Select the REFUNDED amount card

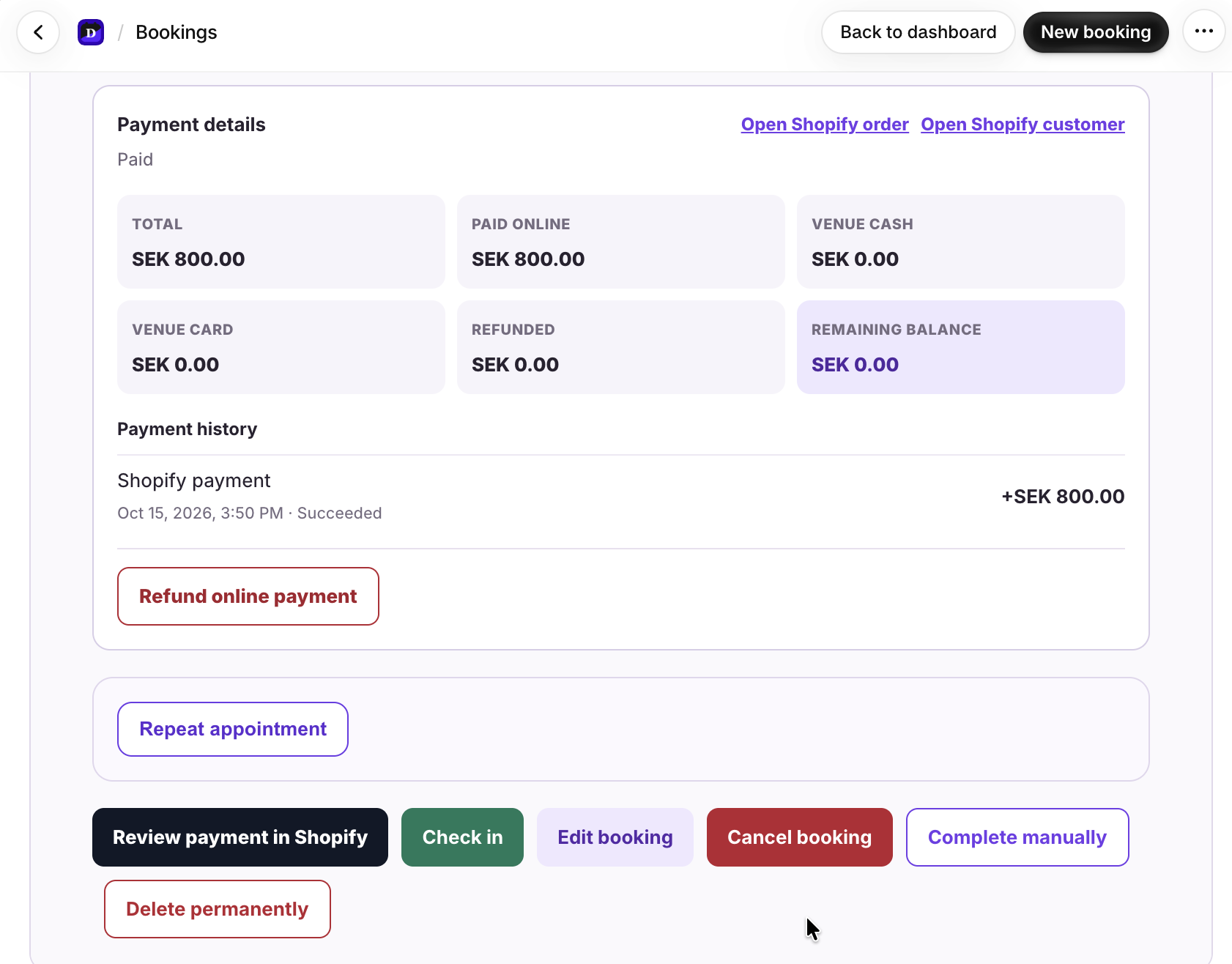(x=621, y=347)
